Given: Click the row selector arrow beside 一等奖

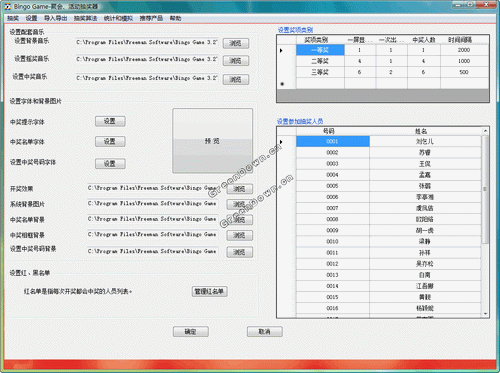Looking at the screenshot, I should [x=282, y=50].
